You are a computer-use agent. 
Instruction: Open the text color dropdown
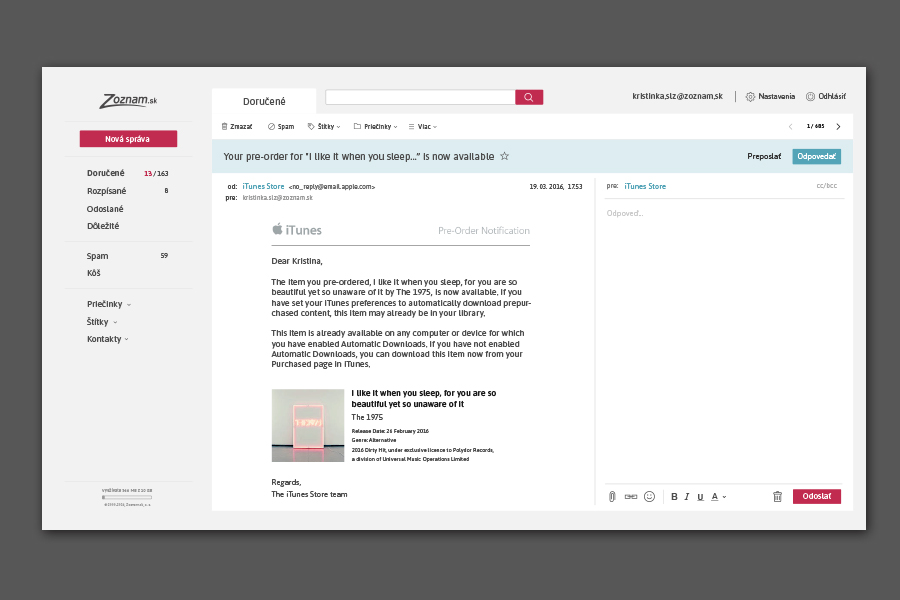tap(718, 496)
